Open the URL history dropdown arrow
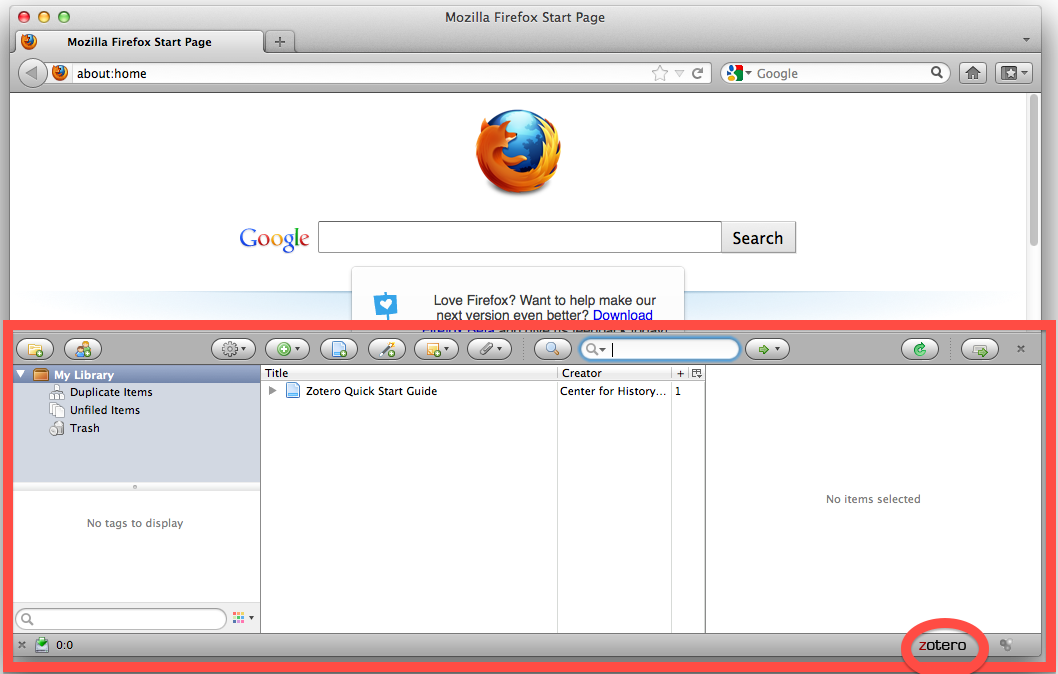Screen dimensions: 1058x674 click(x=679, y=74)
